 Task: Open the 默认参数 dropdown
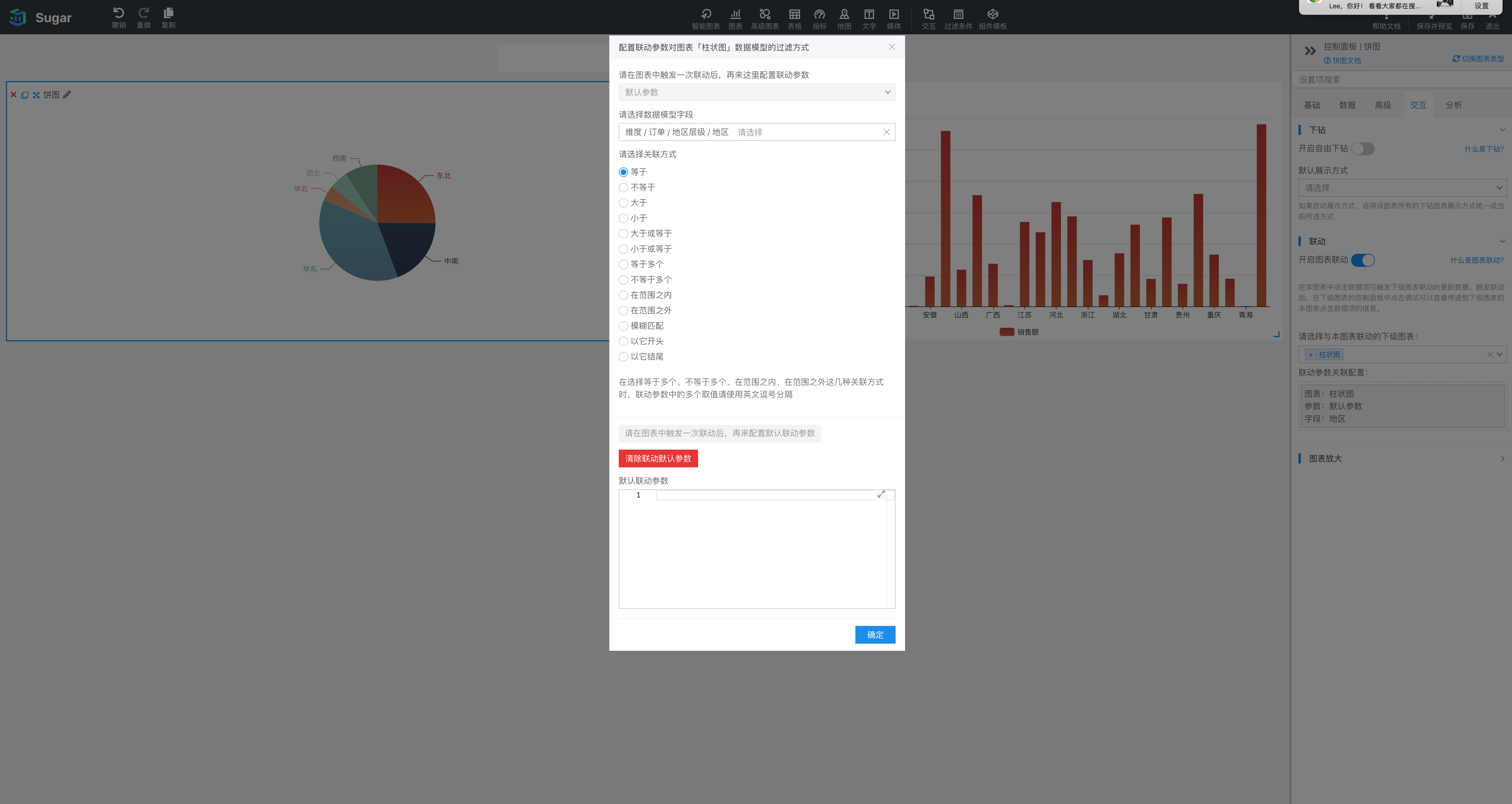pos(757,92)
